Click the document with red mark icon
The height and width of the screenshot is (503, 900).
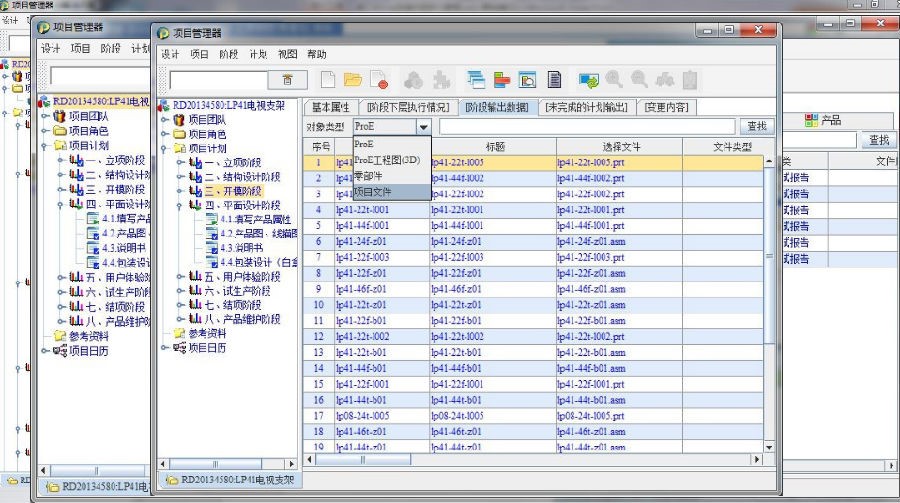[378, 80]
